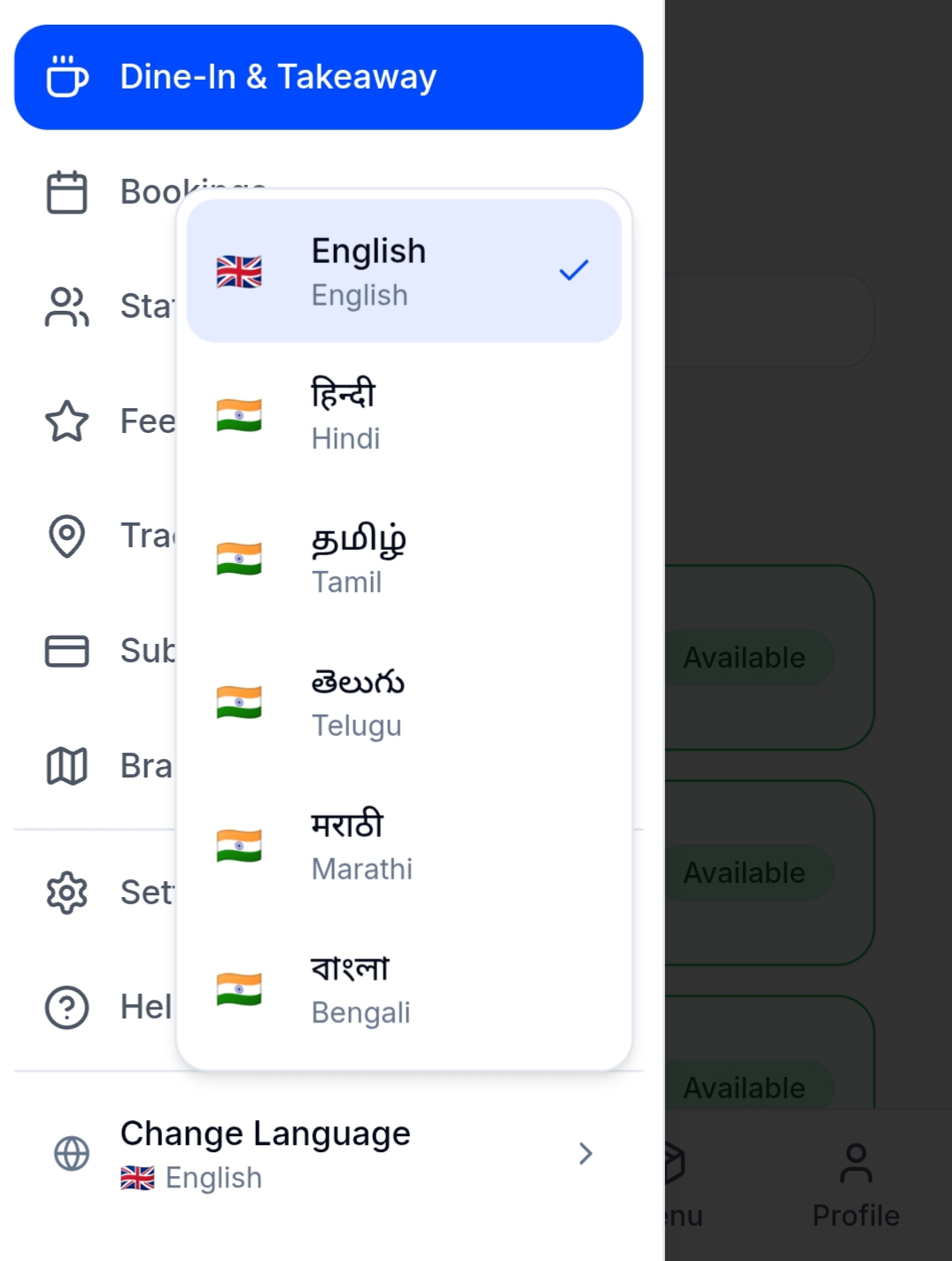Viewport: 952px width, 1261px height.
Task: Select English with the checkmark
Action: point(404,271)
